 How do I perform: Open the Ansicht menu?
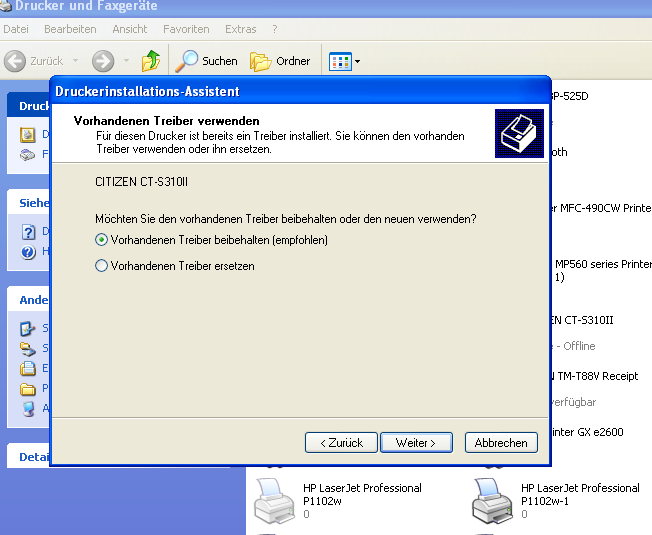[130, 29]
